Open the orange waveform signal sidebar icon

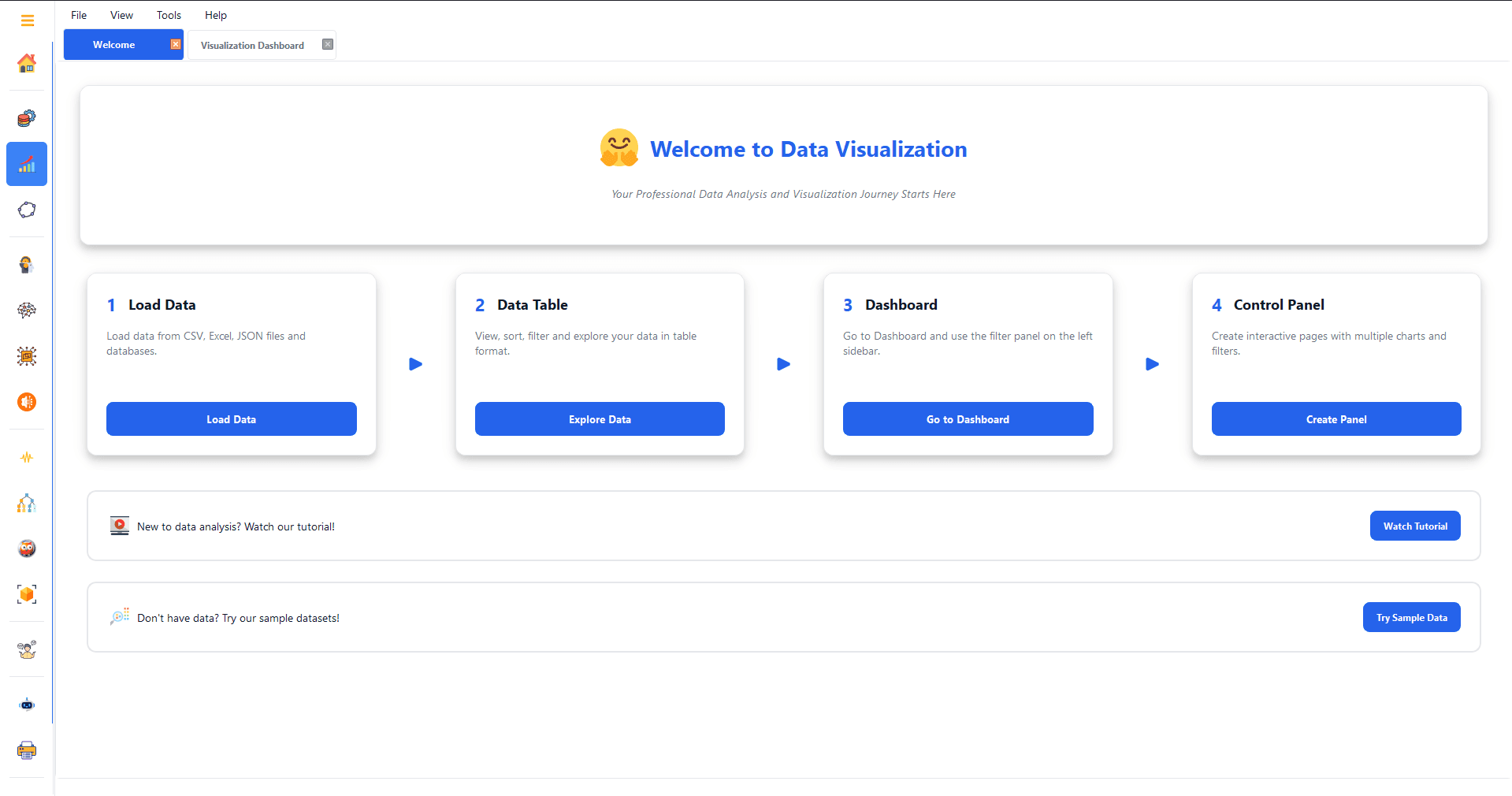[x=27, y=457]
